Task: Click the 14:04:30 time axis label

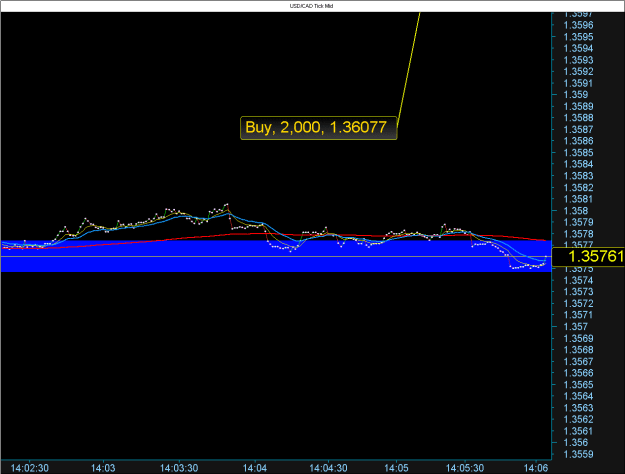Action: click(328, 468)
